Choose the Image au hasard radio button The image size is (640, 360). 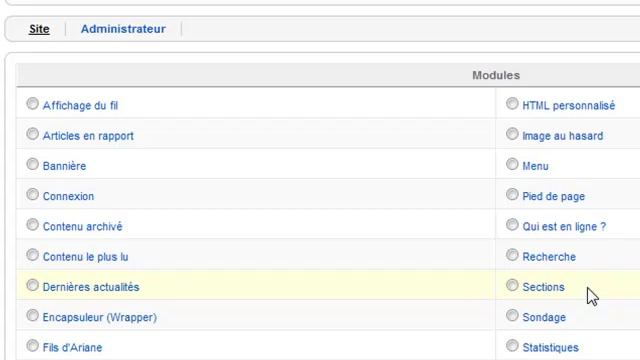coord(512,134)
